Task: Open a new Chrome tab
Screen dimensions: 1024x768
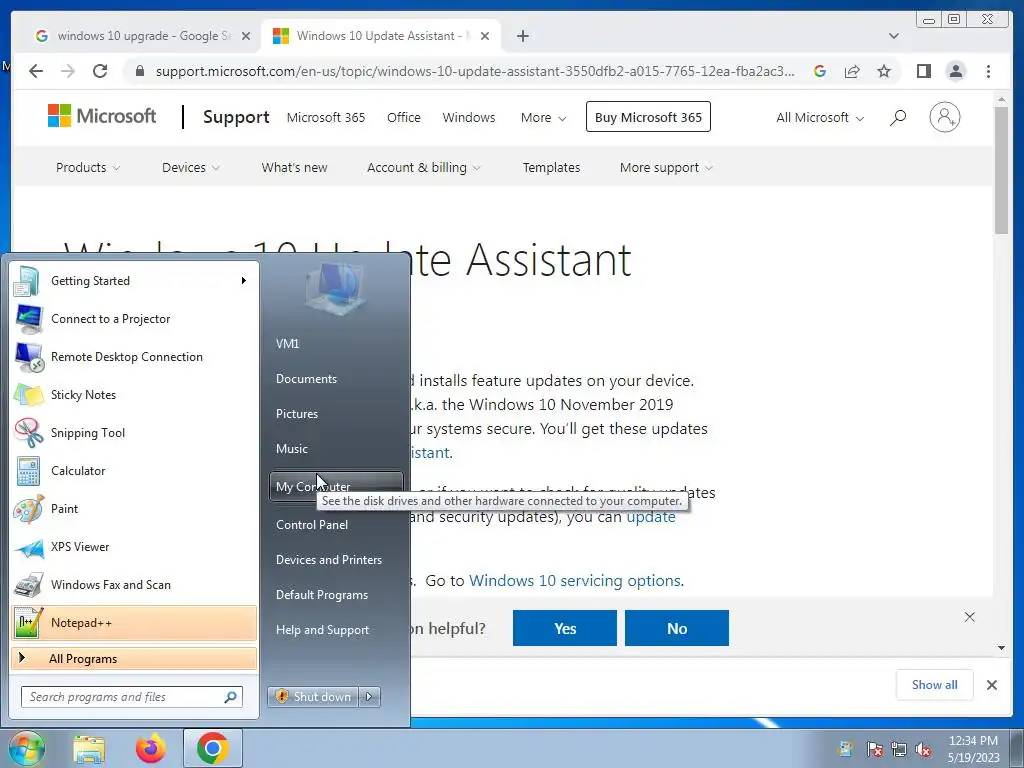Action: tap(522, 36)
